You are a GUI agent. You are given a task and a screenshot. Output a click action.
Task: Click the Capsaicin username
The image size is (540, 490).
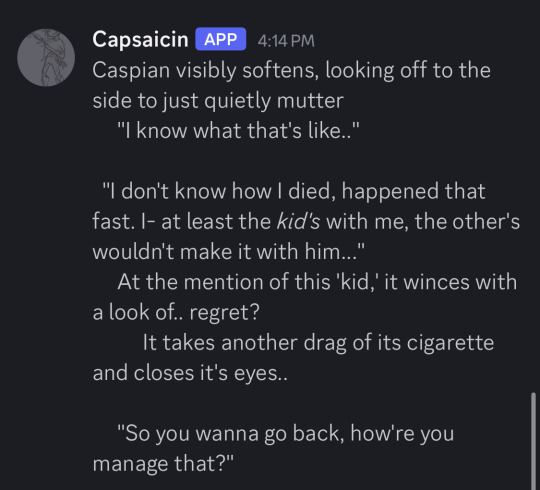[140, 39]
